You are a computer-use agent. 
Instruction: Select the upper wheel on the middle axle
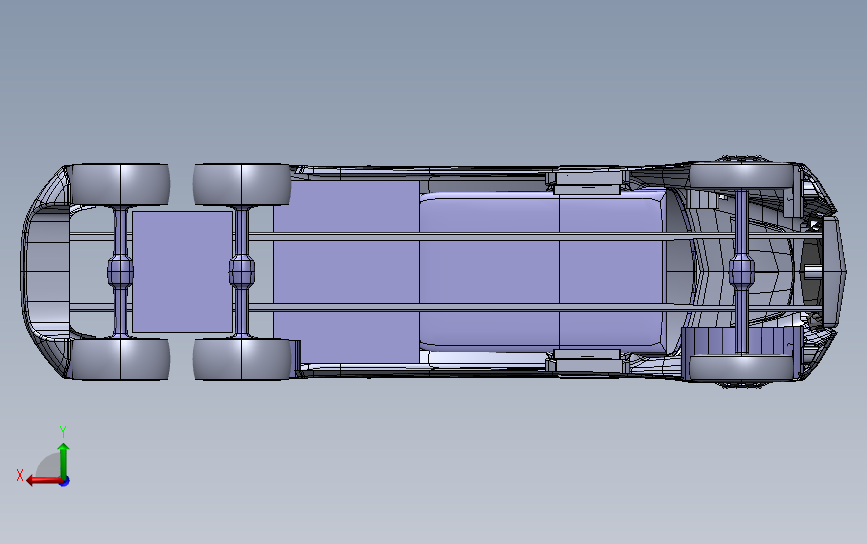242,185
